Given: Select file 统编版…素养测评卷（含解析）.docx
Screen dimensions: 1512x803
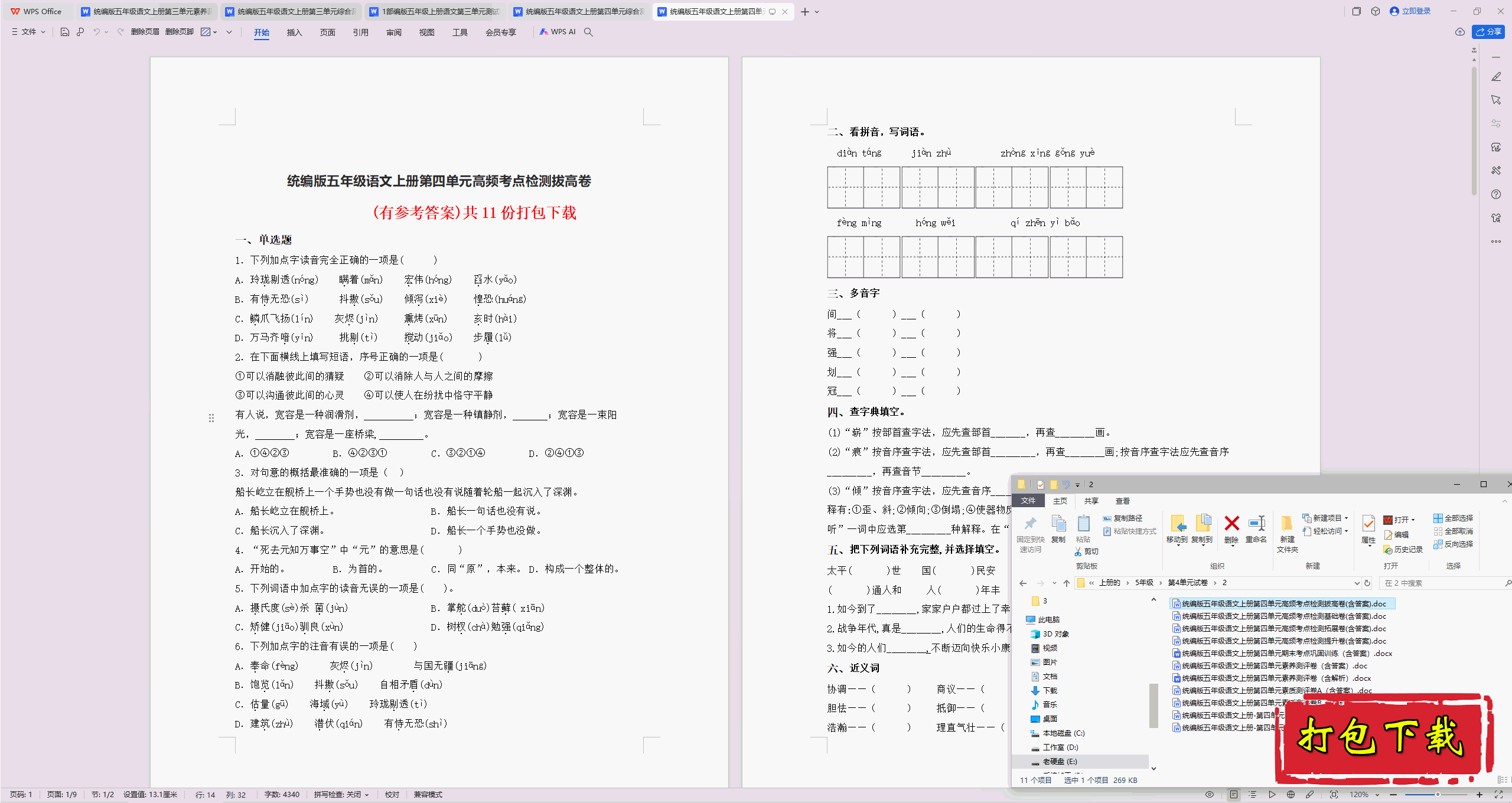Looking at the screenshot, I should click(1272, 678).
